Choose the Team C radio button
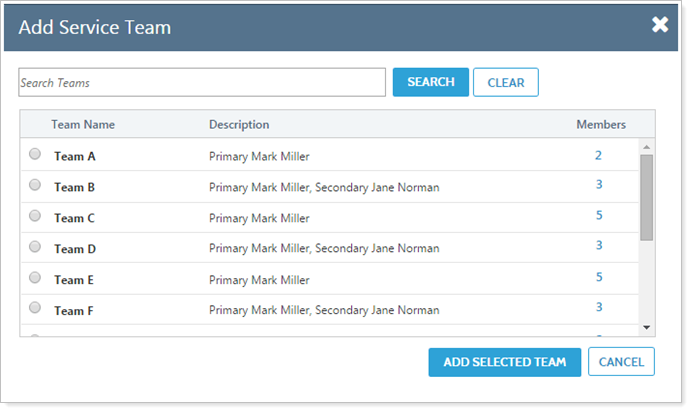 pos(36,216)
